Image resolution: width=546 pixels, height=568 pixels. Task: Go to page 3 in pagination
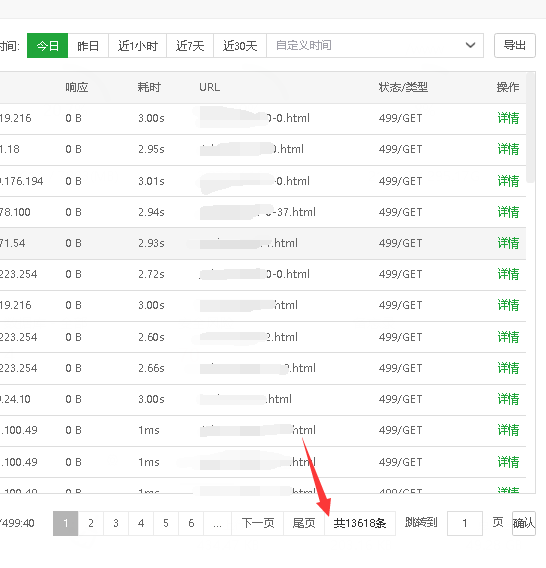pyautogui.click(x=116, y=523)
